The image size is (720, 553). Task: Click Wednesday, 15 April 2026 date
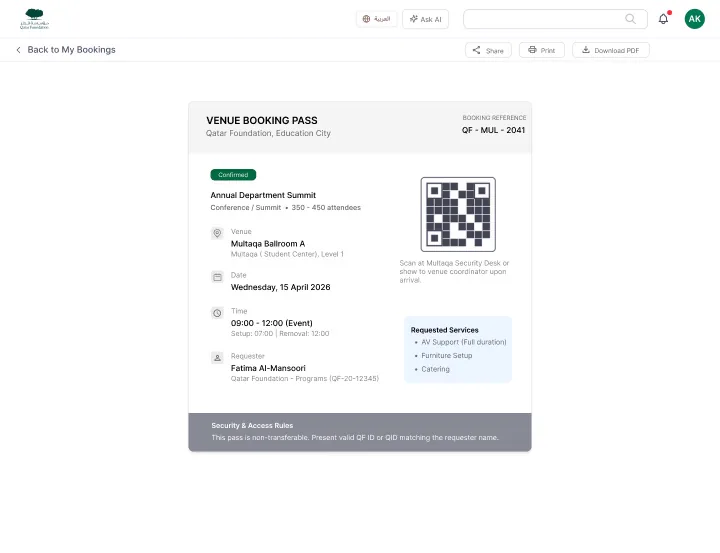pyautogui.click(x=281, y=287)
